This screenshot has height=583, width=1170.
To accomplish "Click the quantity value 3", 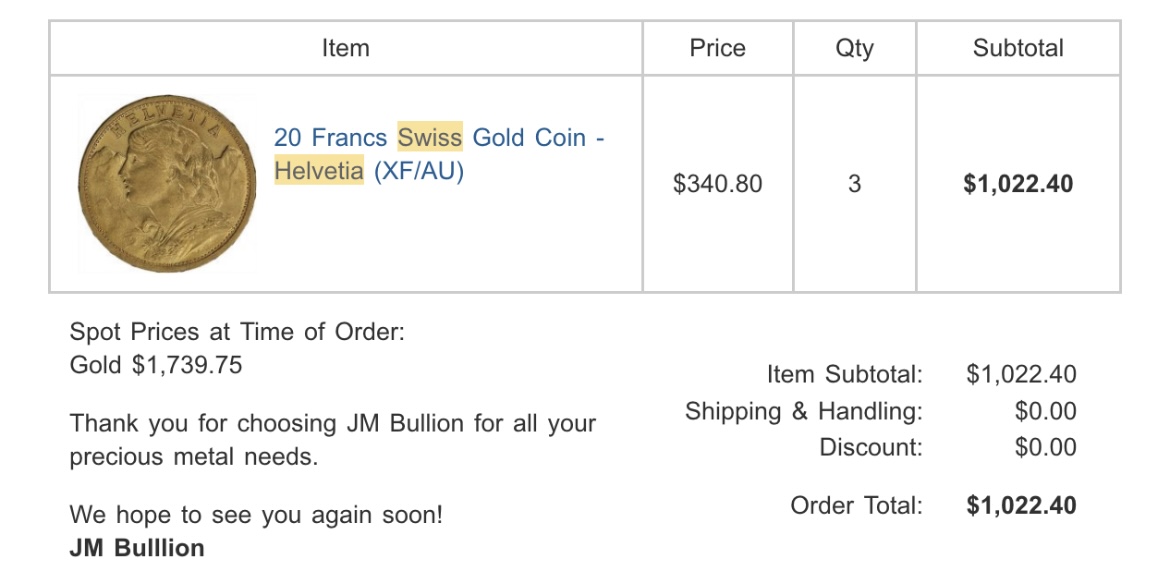I will (854, 184).
